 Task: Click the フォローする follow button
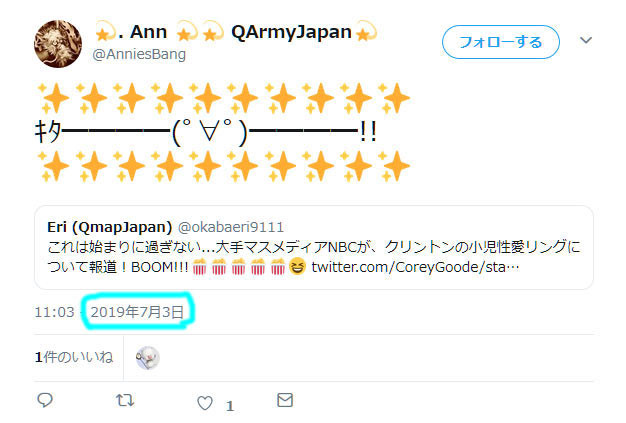(501, 42)
